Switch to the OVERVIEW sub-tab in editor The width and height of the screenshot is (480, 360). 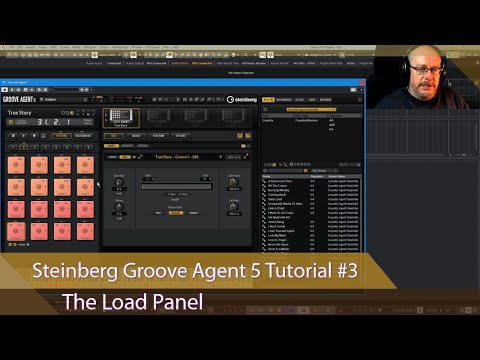[x=127, y=146]
